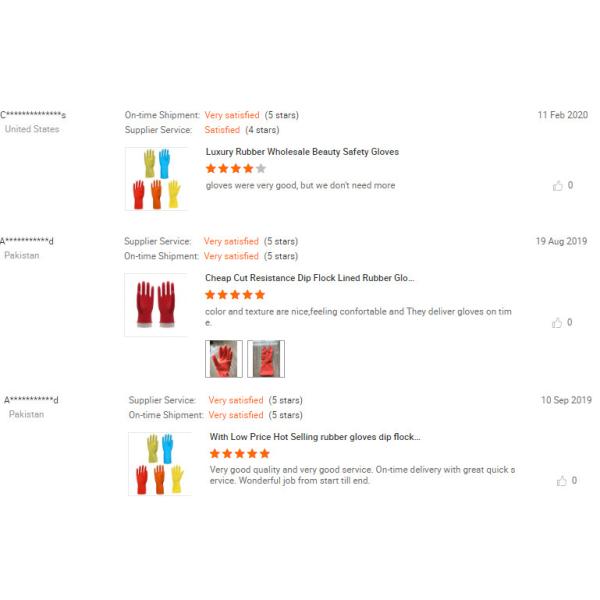Like the 19 Aug 2019 review
600x600 pixels.
pos(558,322)
